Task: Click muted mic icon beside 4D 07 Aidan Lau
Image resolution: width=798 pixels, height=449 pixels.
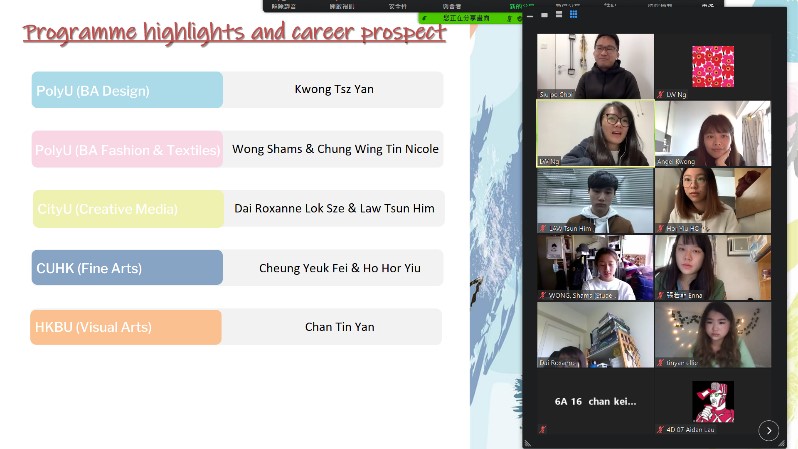Action: click(x=661, y=429)
